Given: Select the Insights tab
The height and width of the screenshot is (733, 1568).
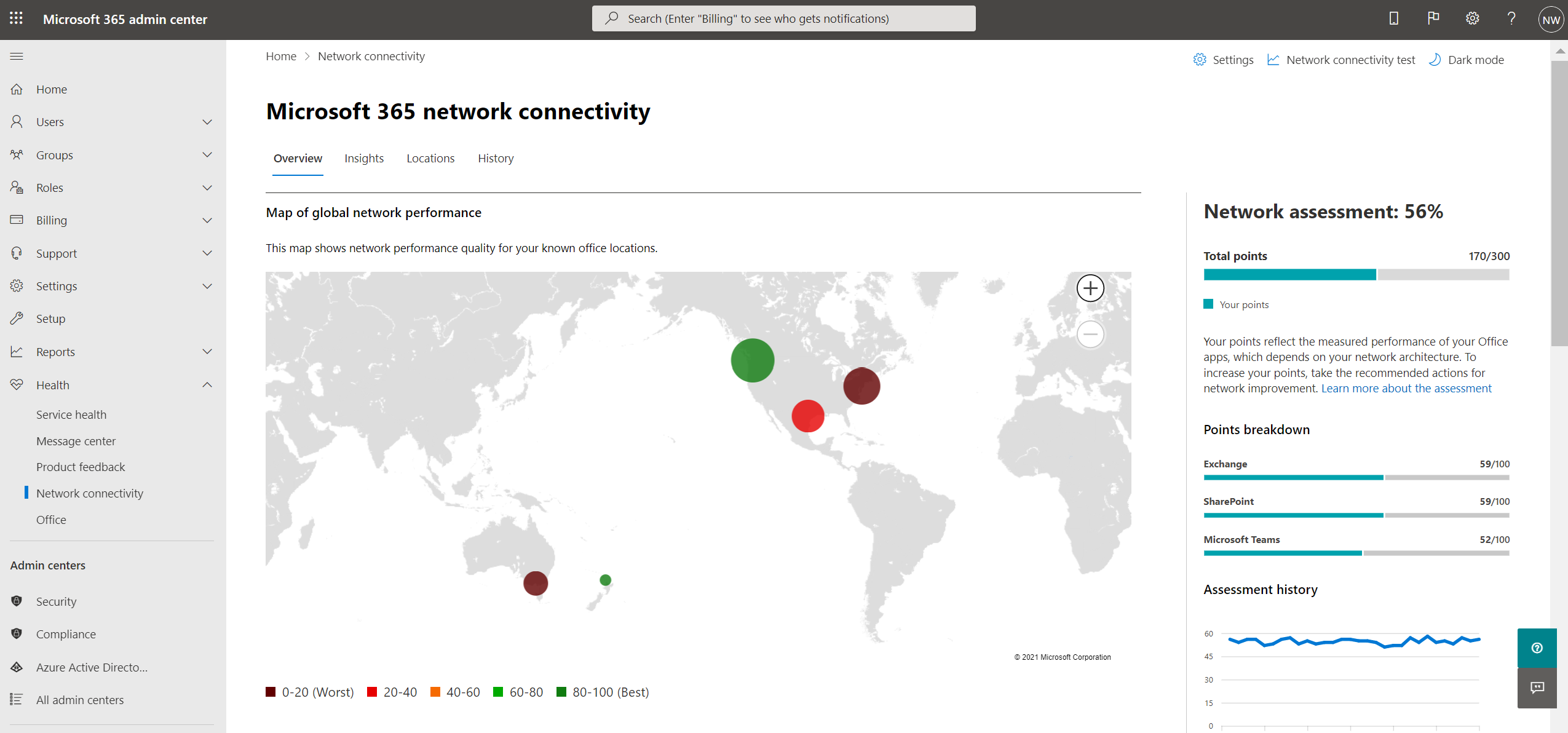Looking at the screenshot, I should pos(364,158).
